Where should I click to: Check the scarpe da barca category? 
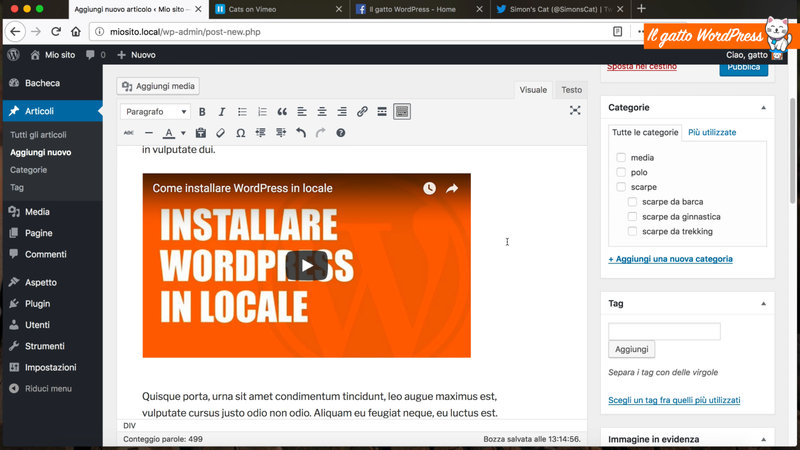(x=633, y=202)
